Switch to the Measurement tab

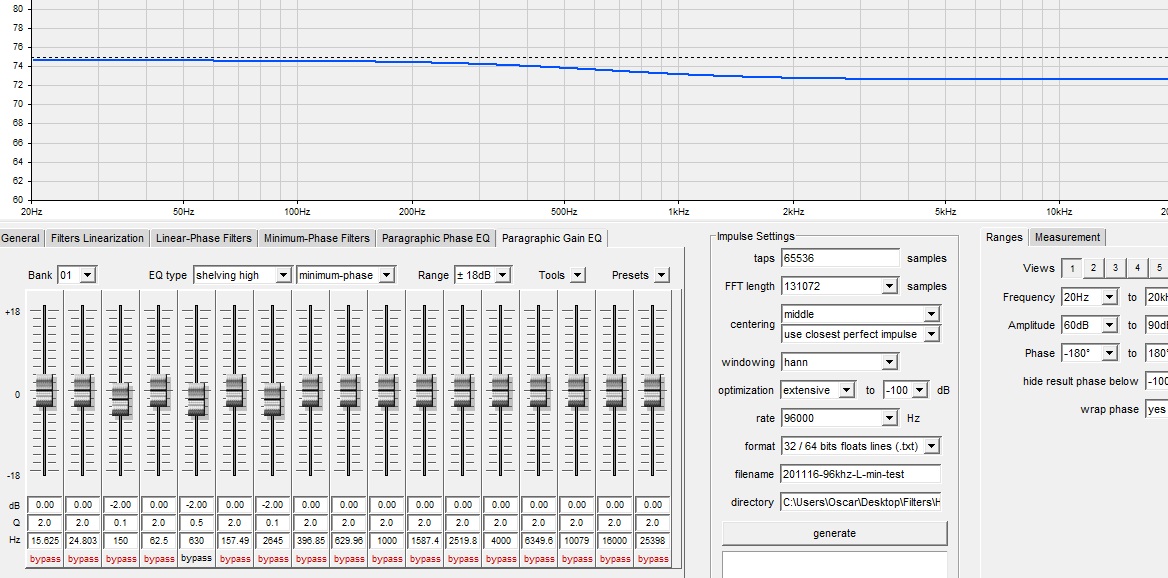pos(1067,238)
